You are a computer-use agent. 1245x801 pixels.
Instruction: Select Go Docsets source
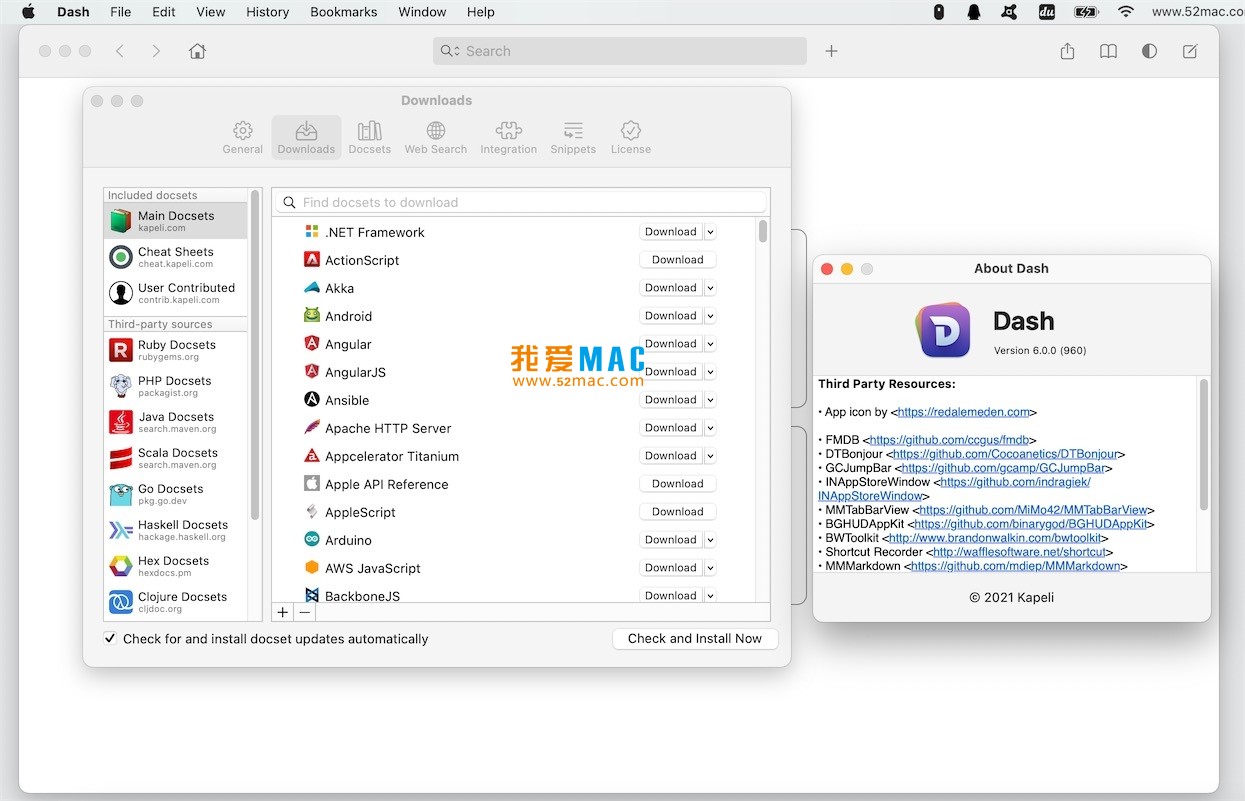tap(175, 494)
